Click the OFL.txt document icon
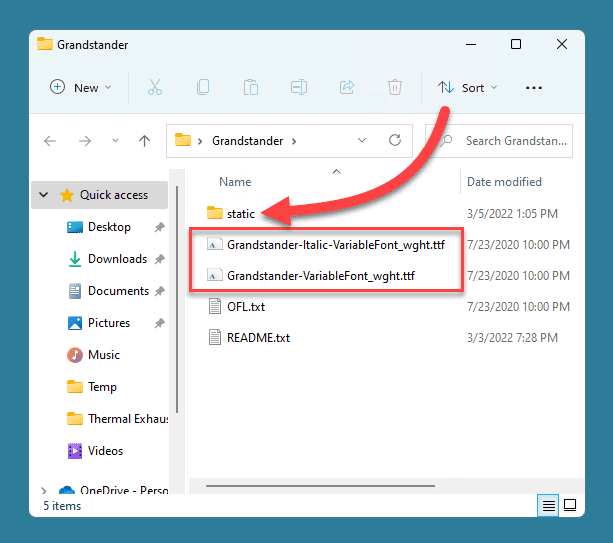The image size is (613, 543). click(x=215, y=306)
